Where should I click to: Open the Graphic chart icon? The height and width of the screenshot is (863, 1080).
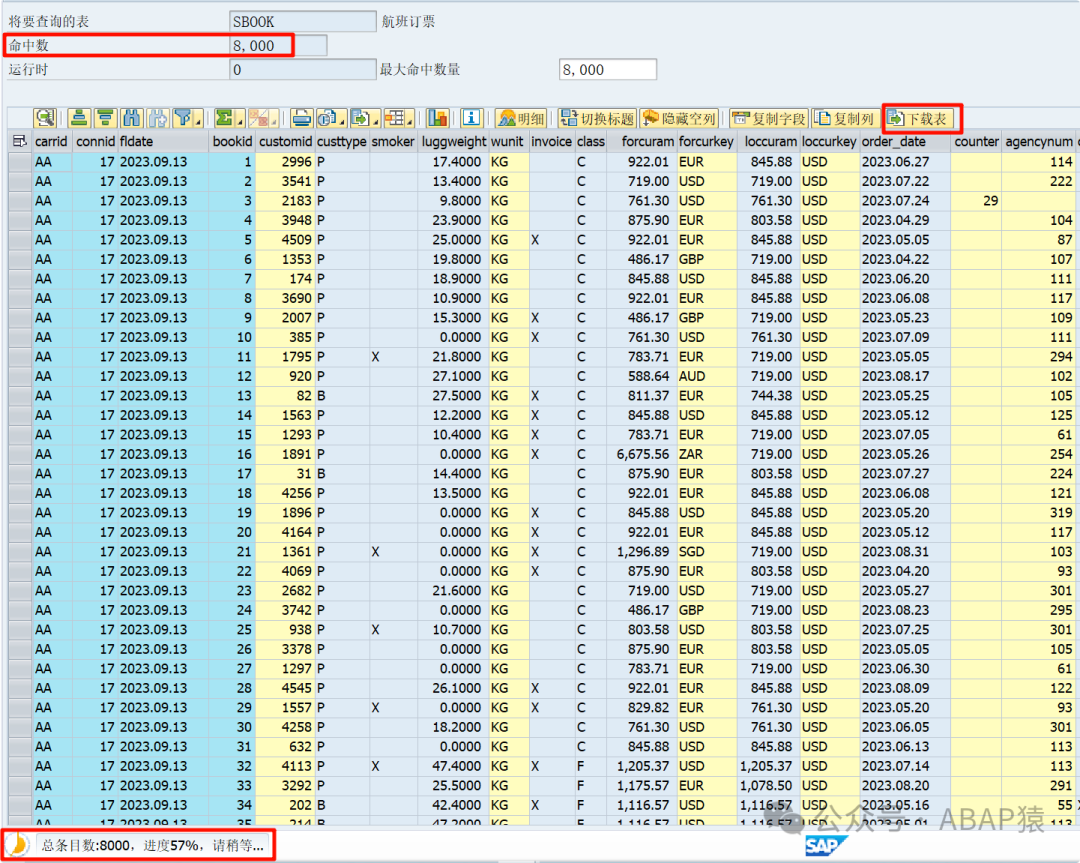[437, 118]
